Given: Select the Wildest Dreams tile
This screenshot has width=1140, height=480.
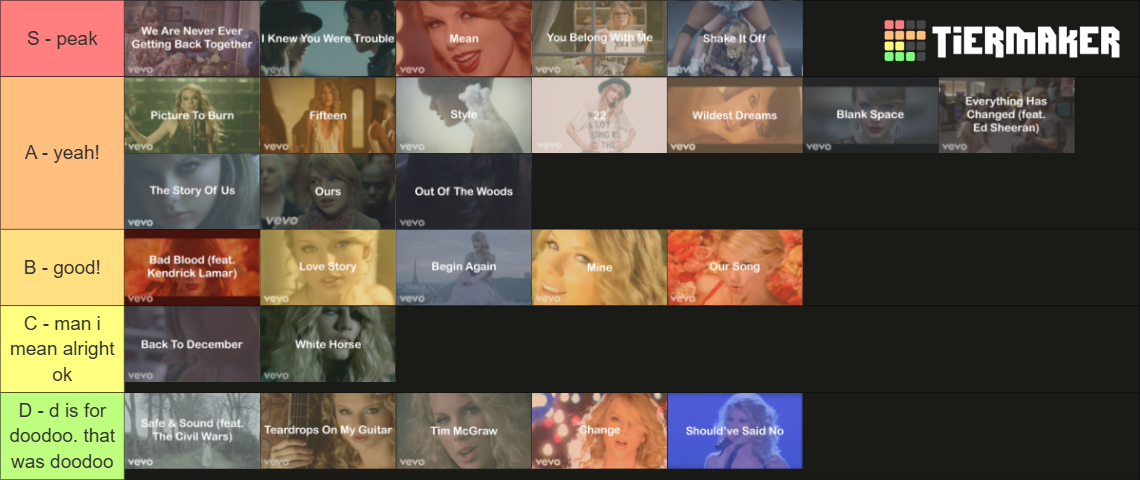Looking at the screenshot, I should click(x=735, y=115).
